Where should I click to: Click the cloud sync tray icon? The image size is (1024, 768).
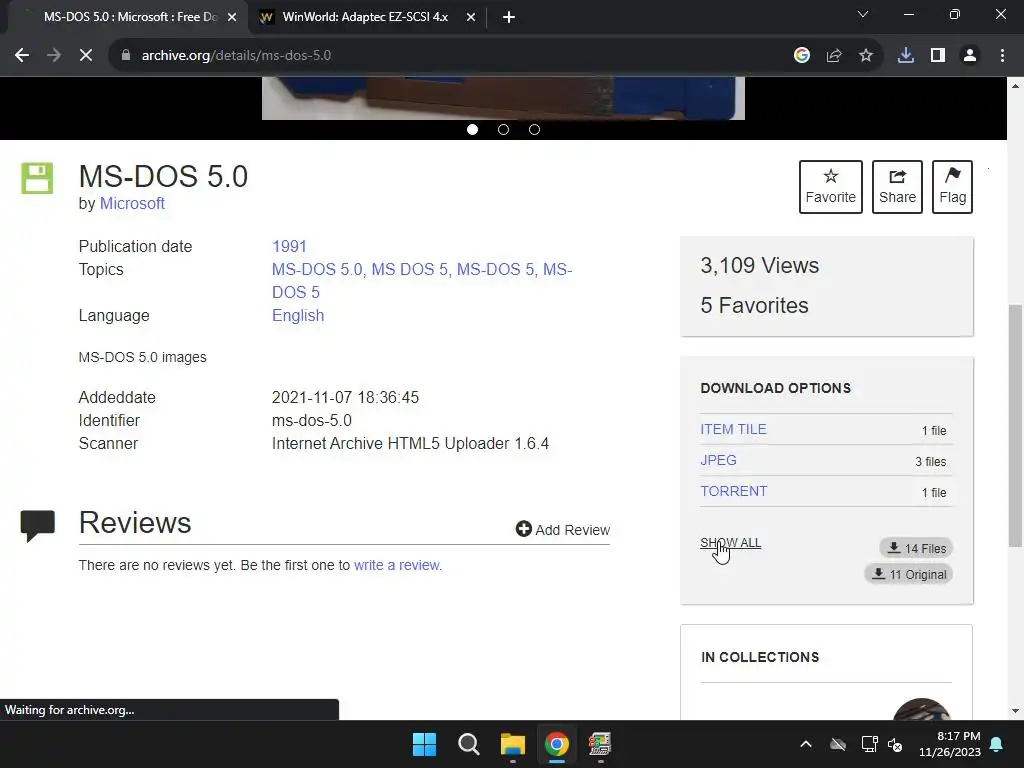pos(838,744)
